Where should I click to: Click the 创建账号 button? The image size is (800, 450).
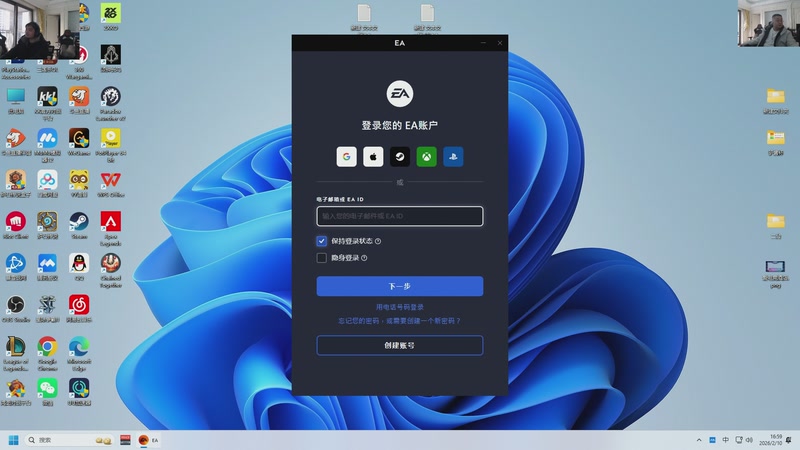click(399, 345)
